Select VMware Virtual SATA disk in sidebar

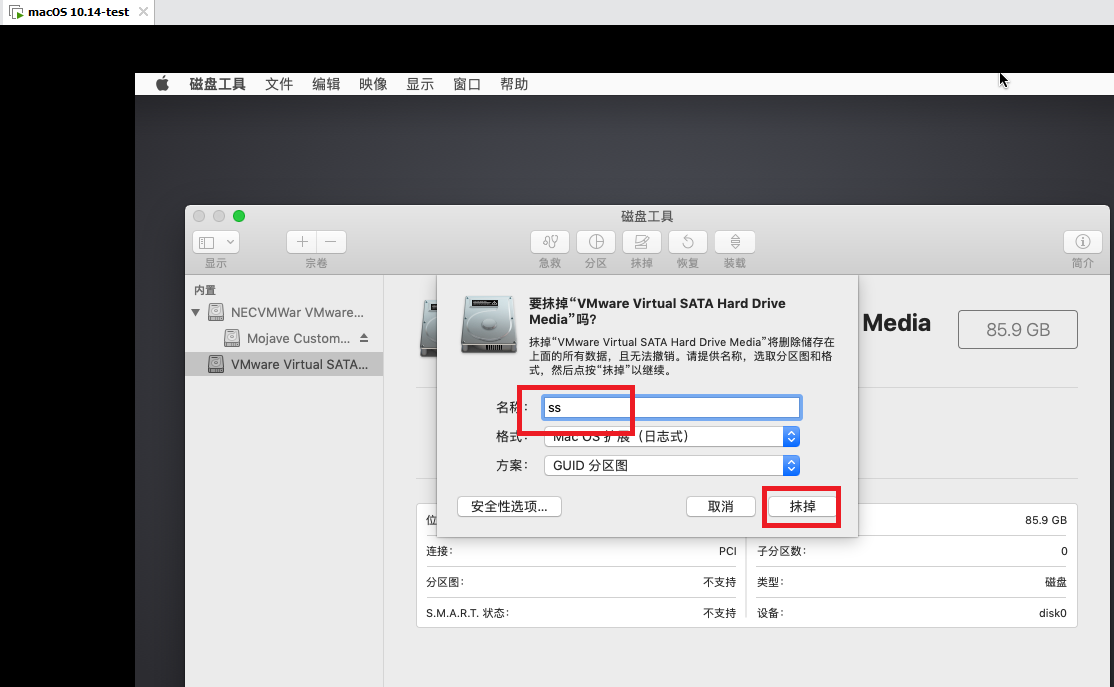point(284,364)
